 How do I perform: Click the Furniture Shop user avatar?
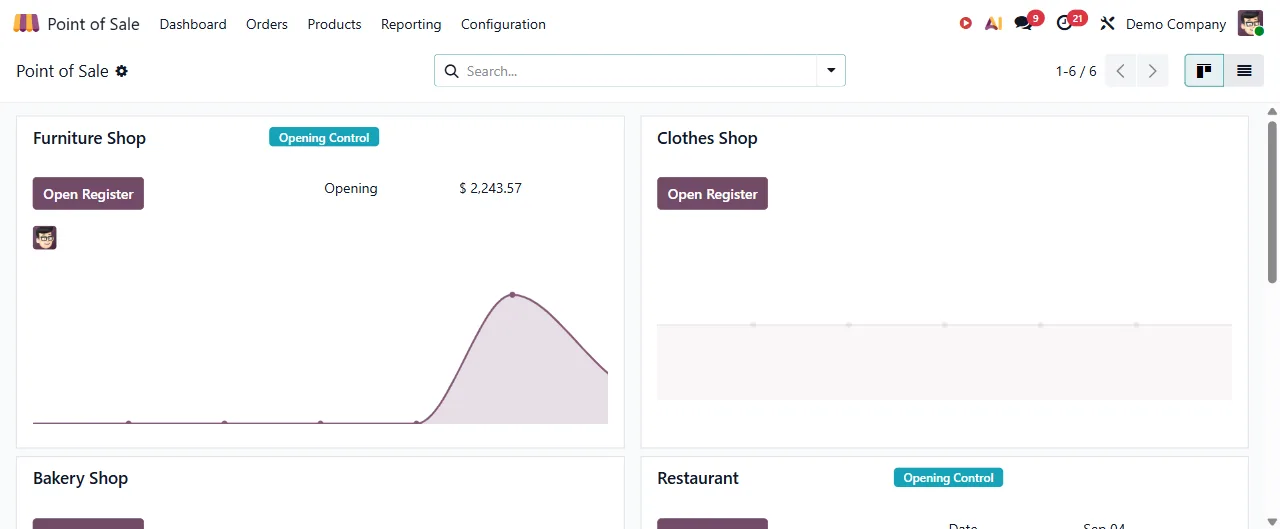(x=45, y=238)
